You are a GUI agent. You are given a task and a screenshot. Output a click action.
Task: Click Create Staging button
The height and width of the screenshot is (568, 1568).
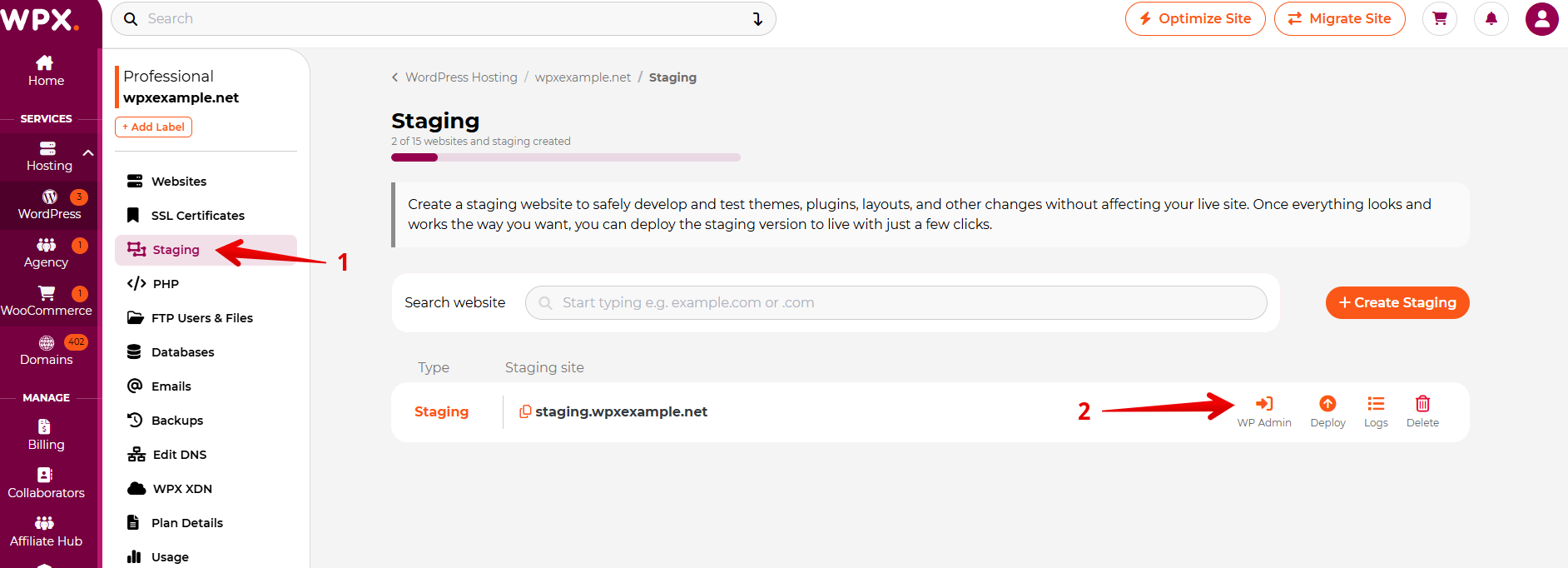[x=1397, y=302]
